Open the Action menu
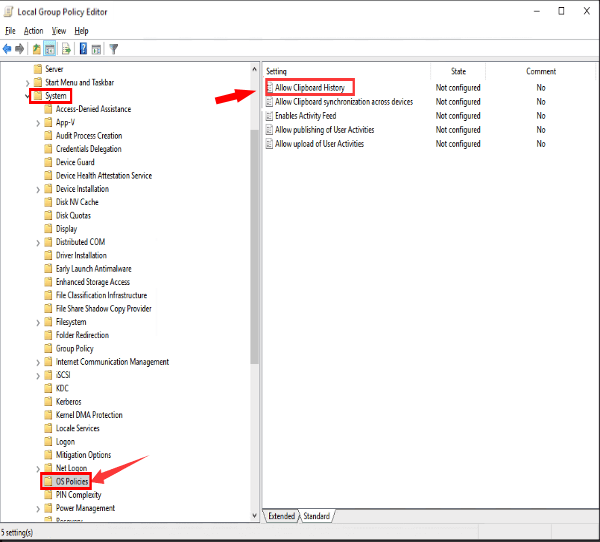This screenshot has width=600, height=542. pos(33,31)
